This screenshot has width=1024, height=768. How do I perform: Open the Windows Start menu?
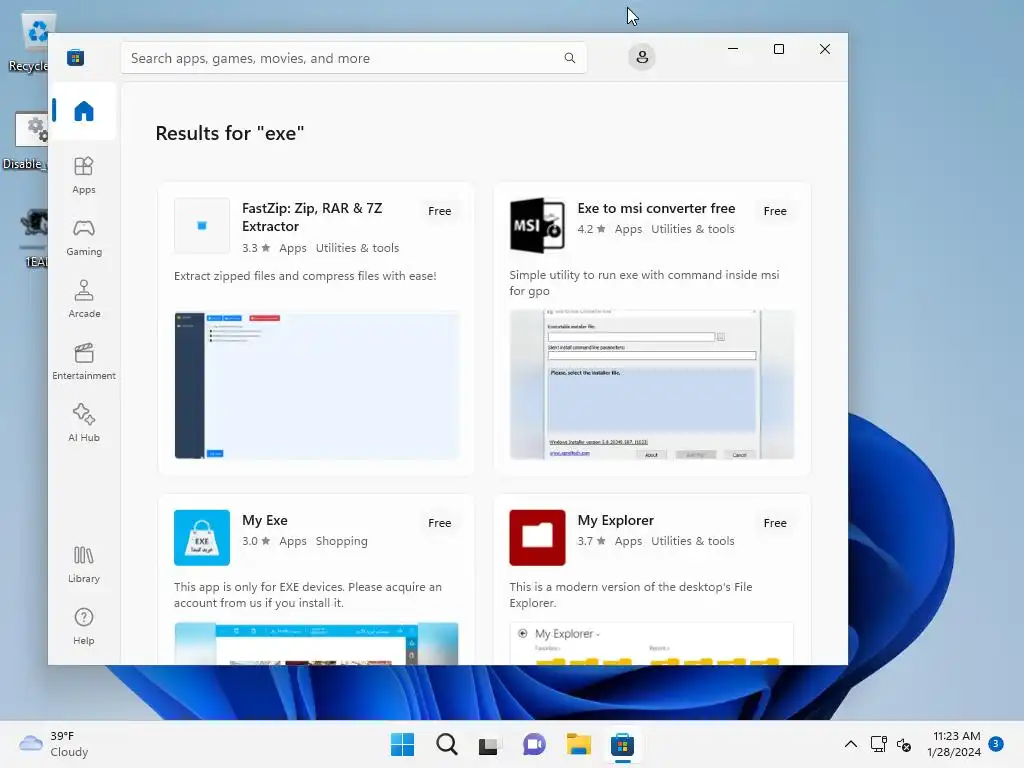(x=402, y=744)
